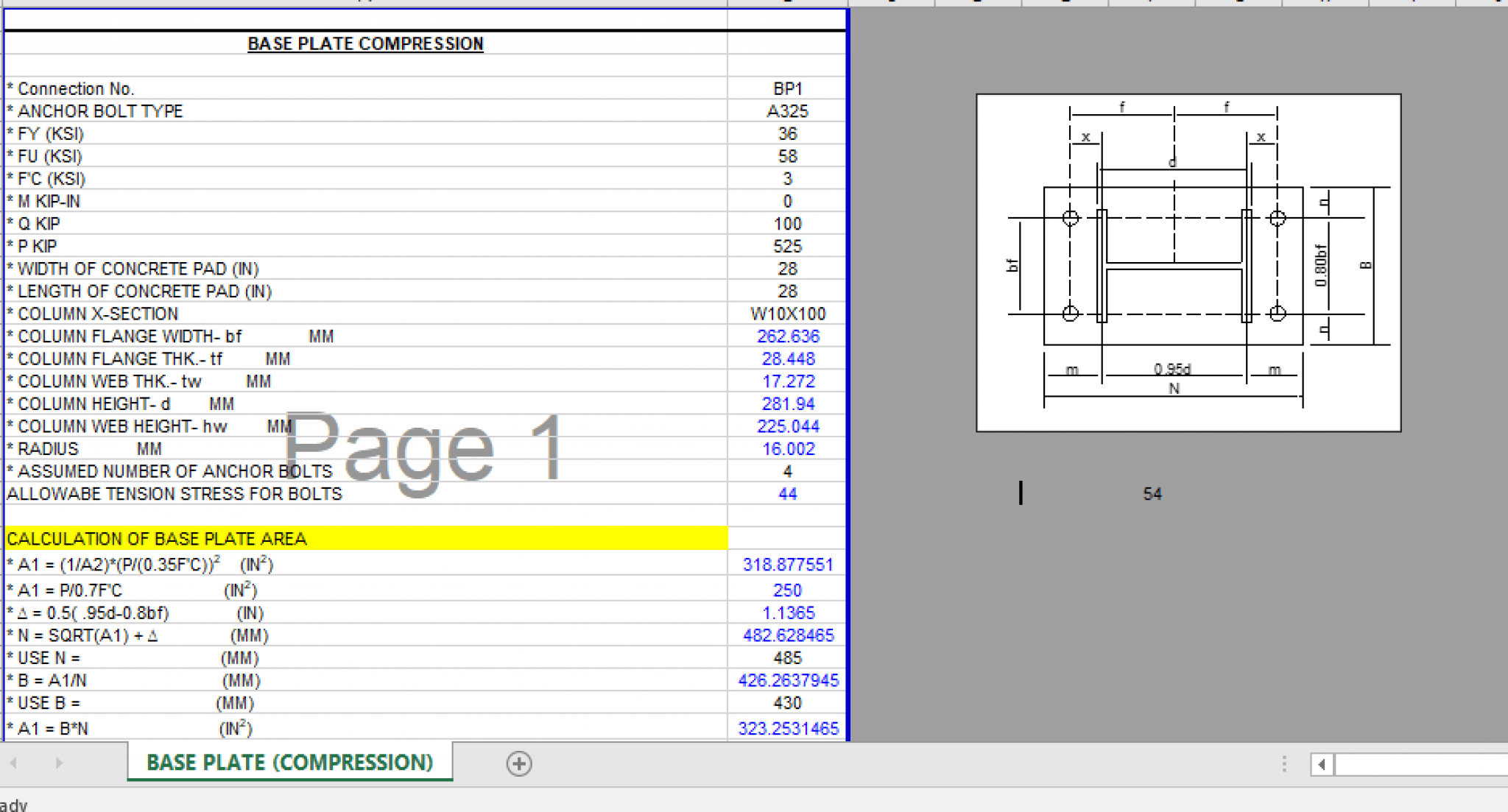Add a new sheet with plus icon
The width and height of the screenshot is (1508, 812).
coord(519,763)
